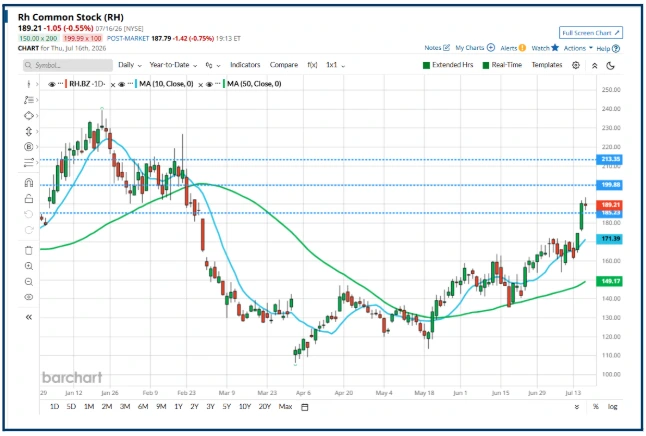
Task: Hide the RH.BZ price series
Action: pos(51,84)
